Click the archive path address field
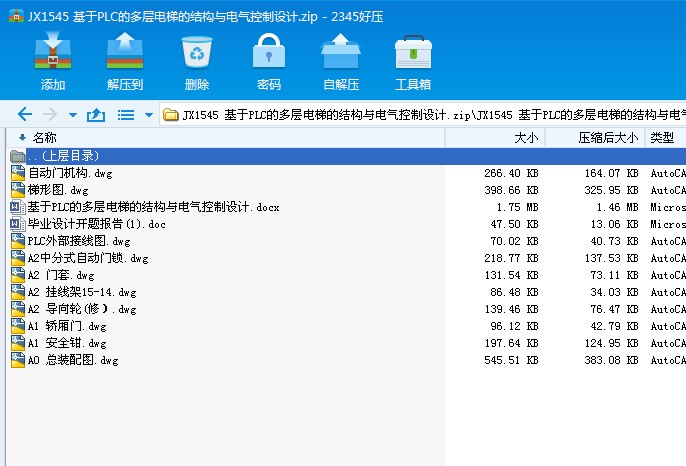Image resolution: width=686 pixels, height=466 pixels. pos(423,115)
